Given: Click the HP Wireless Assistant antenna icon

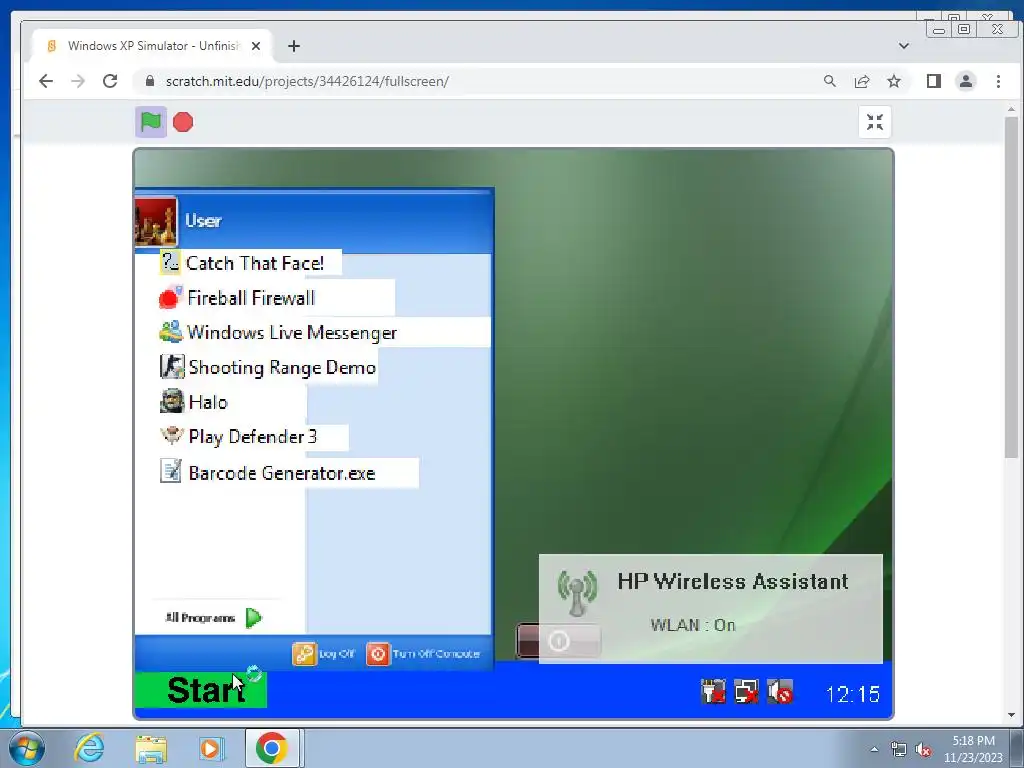Looking at the screenshot, I should (577, 592).
